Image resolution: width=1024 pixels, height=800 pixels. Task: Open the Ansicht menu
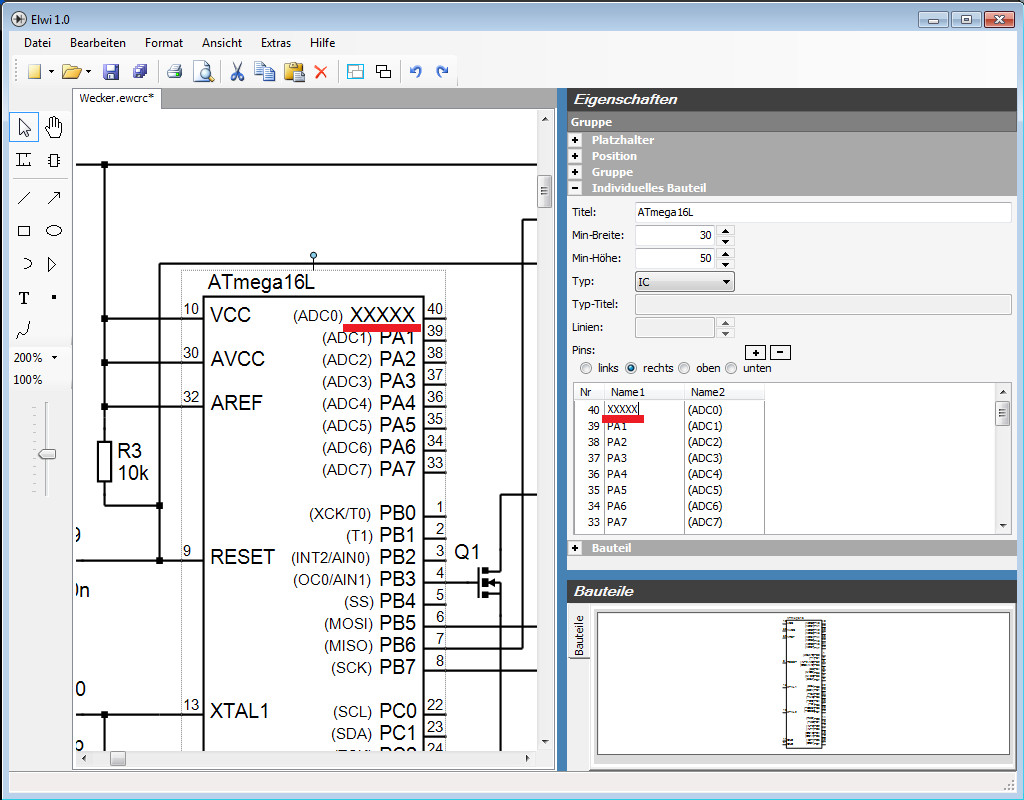tap(222, 43)
